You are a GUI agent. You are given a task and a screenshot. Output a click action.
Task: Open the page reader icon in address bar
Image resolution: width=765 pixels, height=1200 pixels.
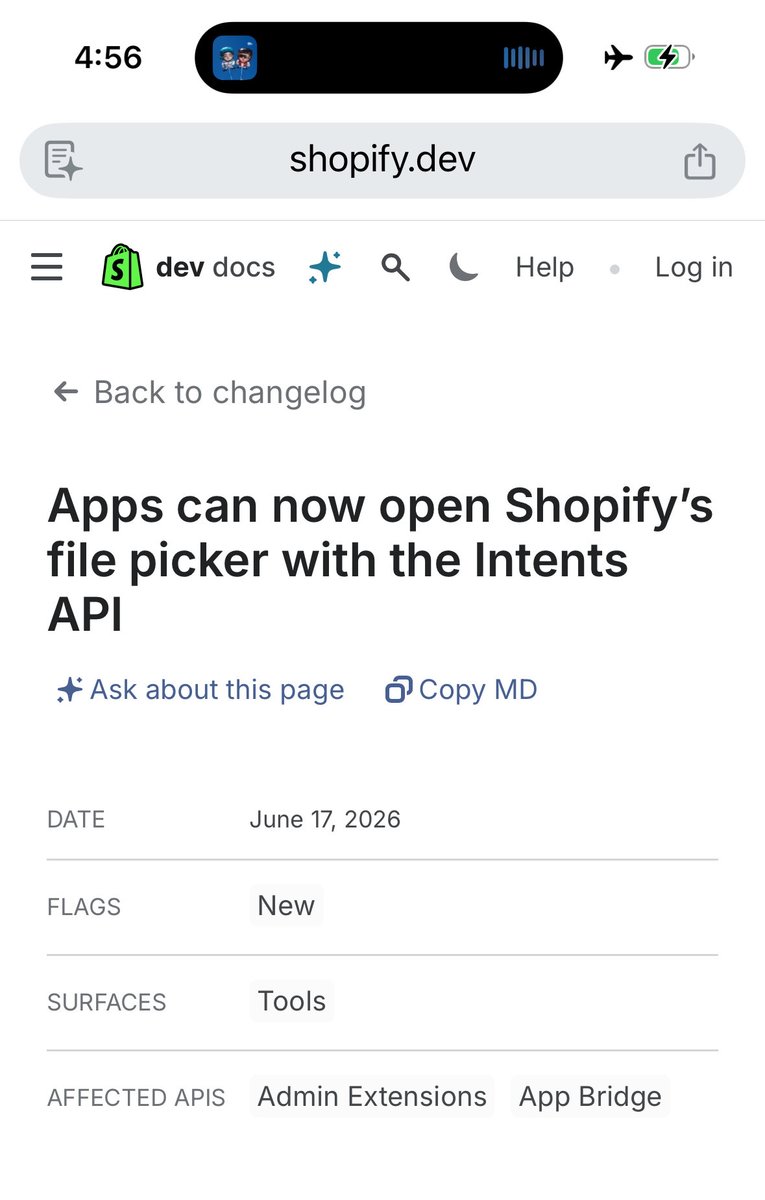click(x=63, y=160)
